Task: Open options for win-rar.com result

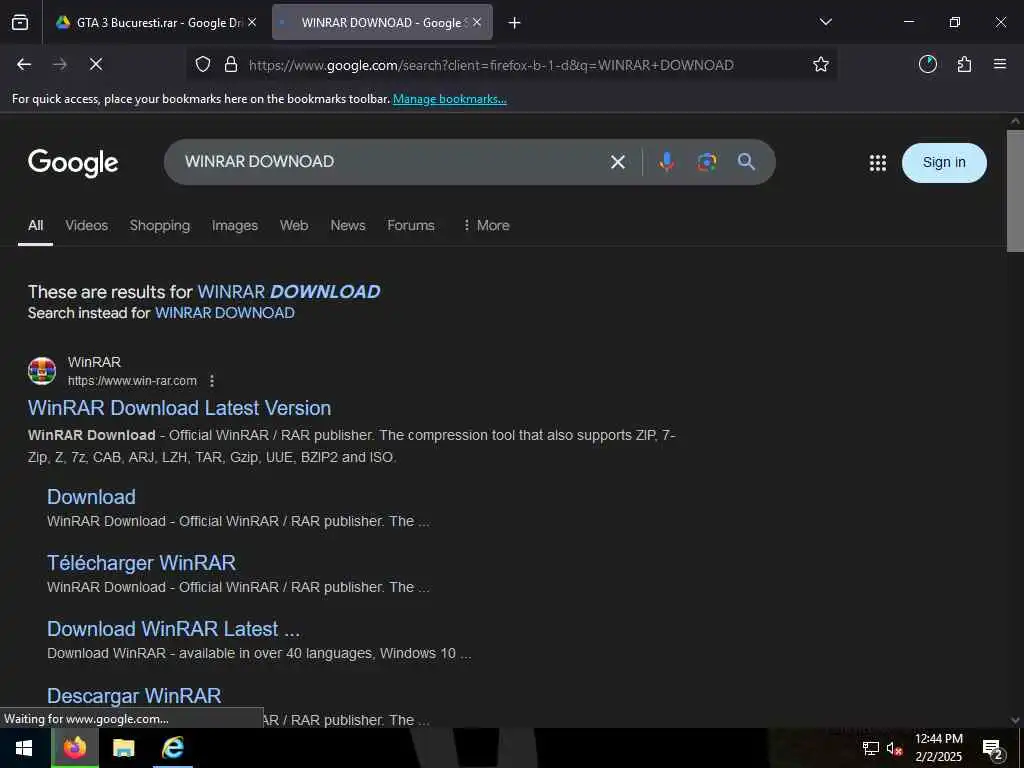Action: pos(212,381)
